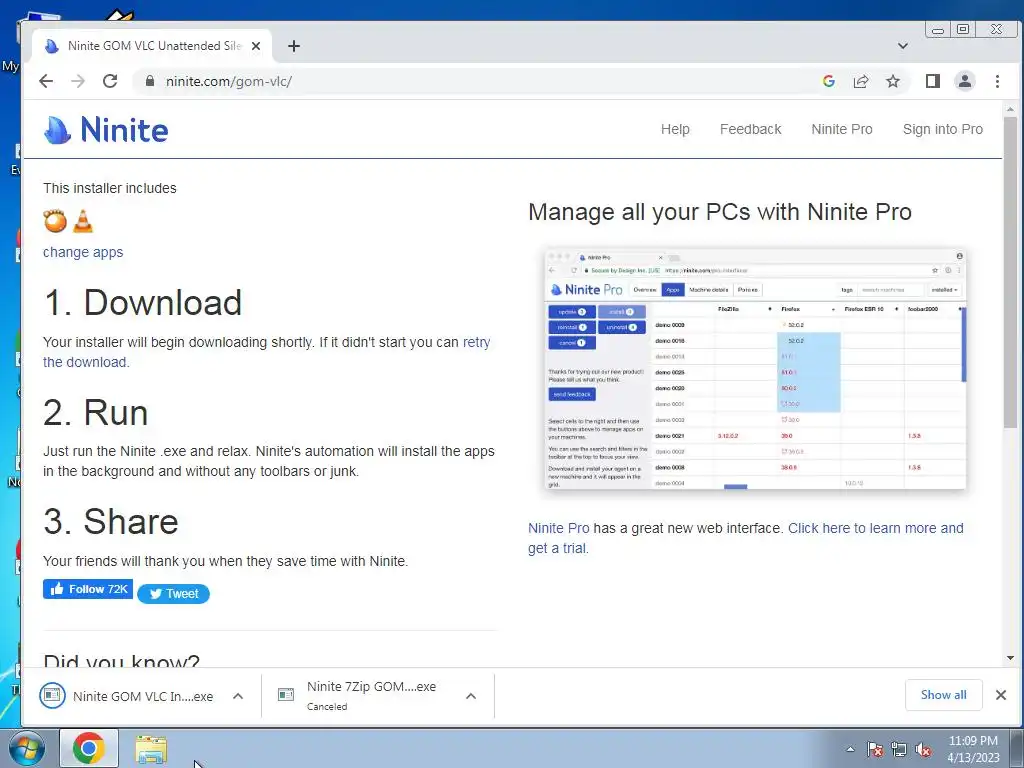The height and width of the screenshot is (768, 1024).
Task: Click Show all downloads
Action: (x=944, y=695)
